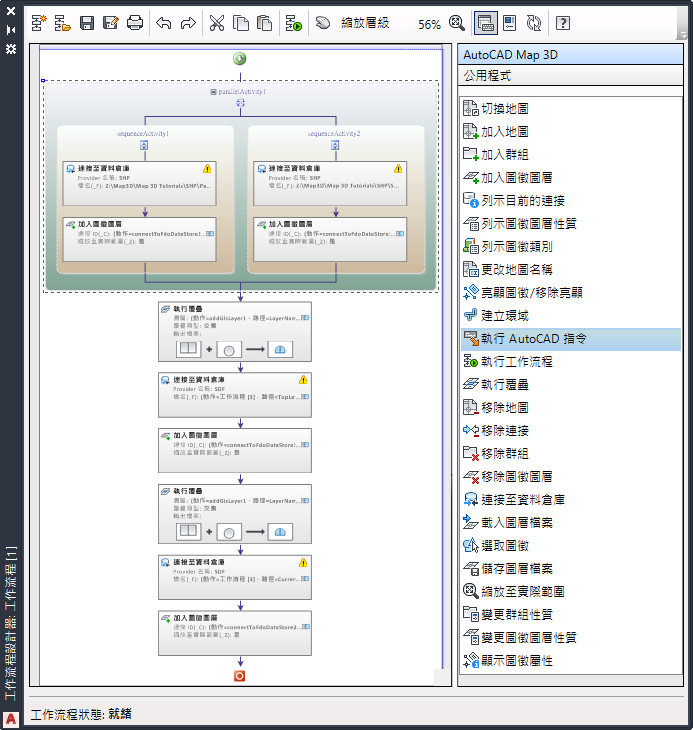Select the 連接至資料倉庫 activity in the list
This screenshot has width=693, height=730.
pyautogui.click(x=571, y=500)
